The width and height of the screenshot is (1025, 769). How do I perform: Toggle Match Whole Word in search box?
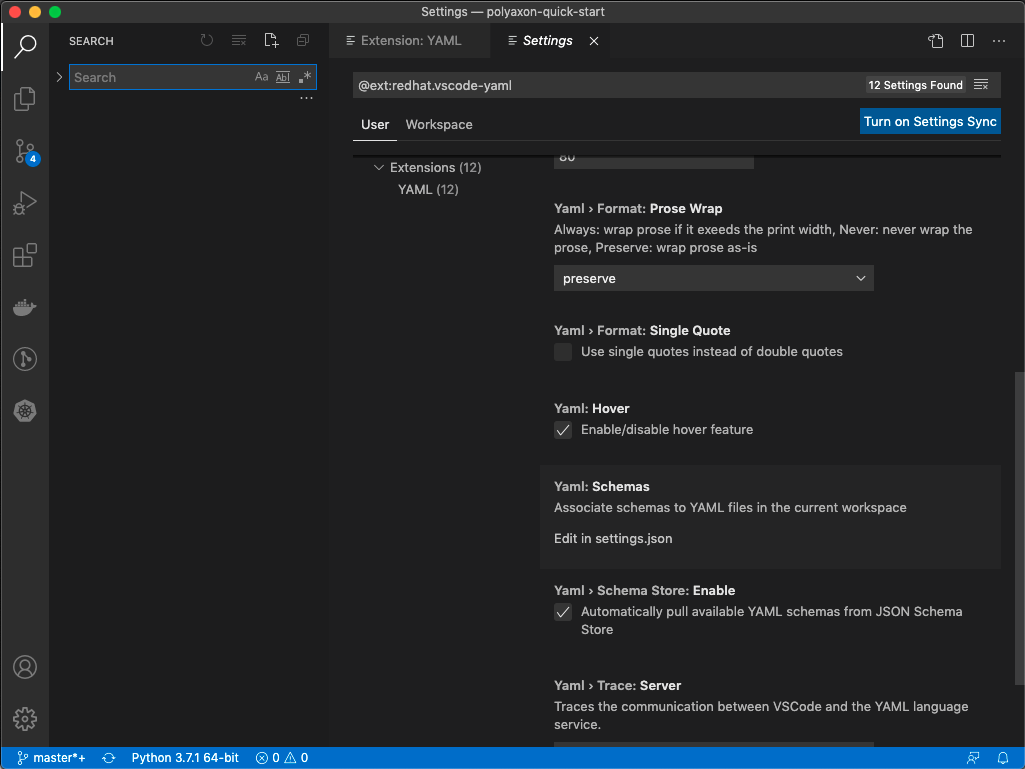coord(282,77)
